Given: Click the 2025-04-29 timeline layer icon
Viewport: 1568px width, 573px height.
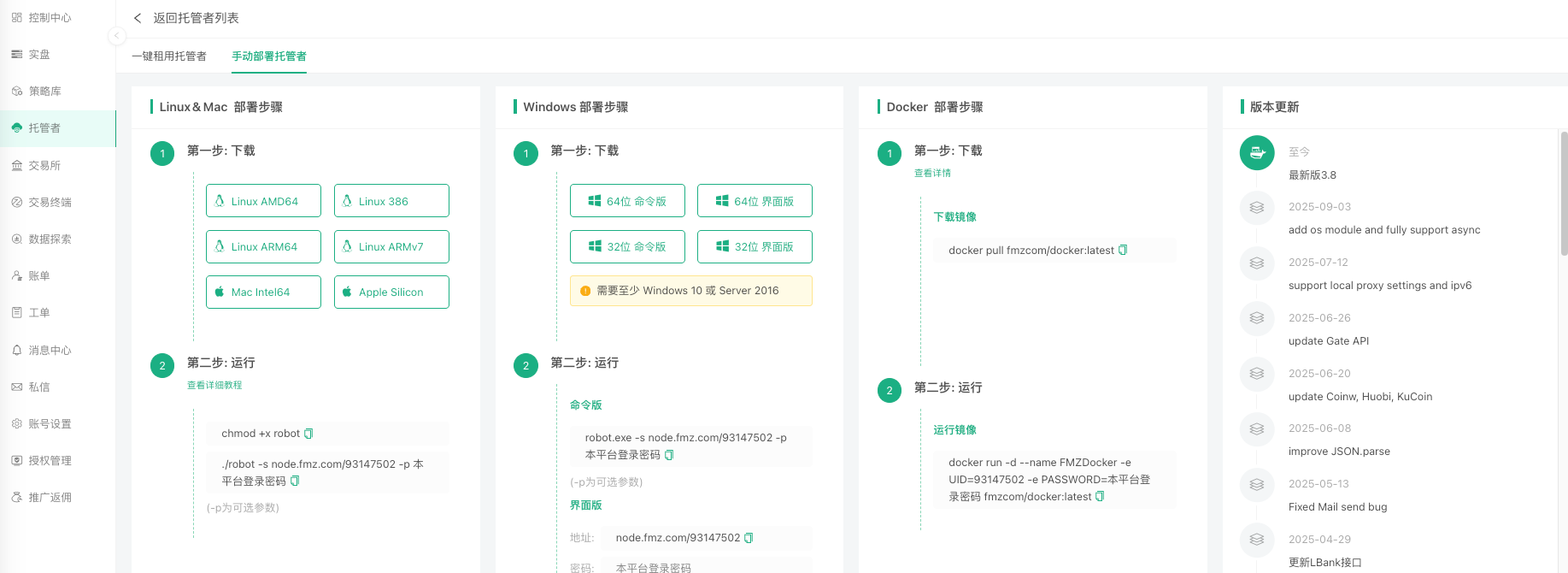Looking at the screenshot, I should (x=1257, y=540).
